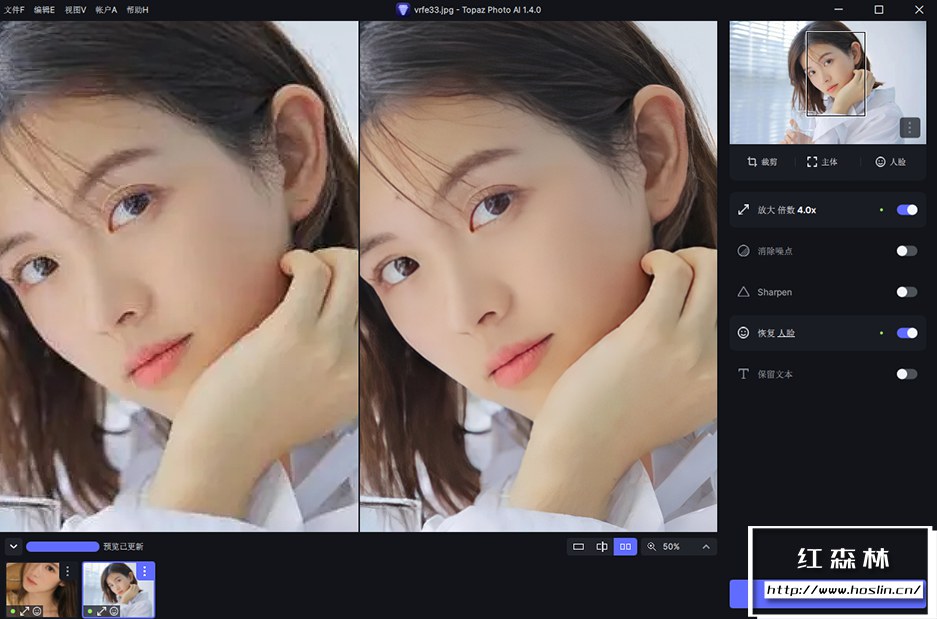Open three-dot menu on navigator preview
The image size is (937, 619).
click(x=910, y=127)
